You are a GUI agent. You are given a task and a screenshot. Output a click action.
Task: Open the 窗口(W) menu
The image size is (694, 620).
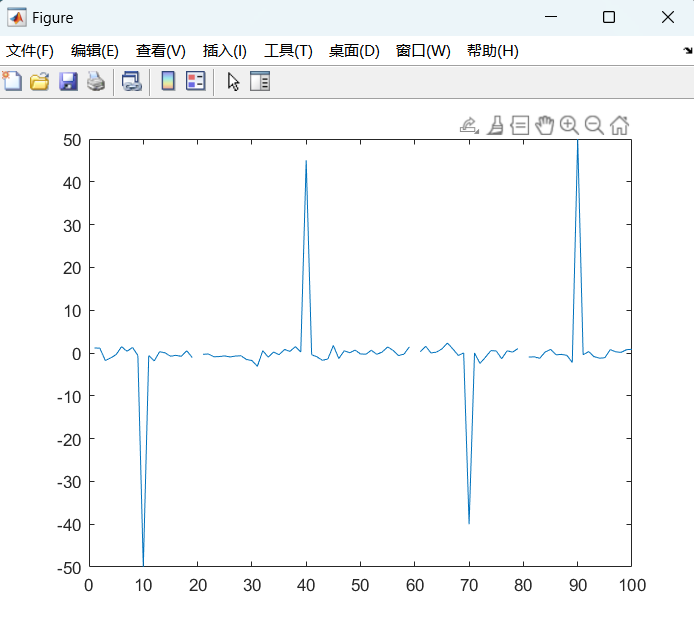(423, 51)
